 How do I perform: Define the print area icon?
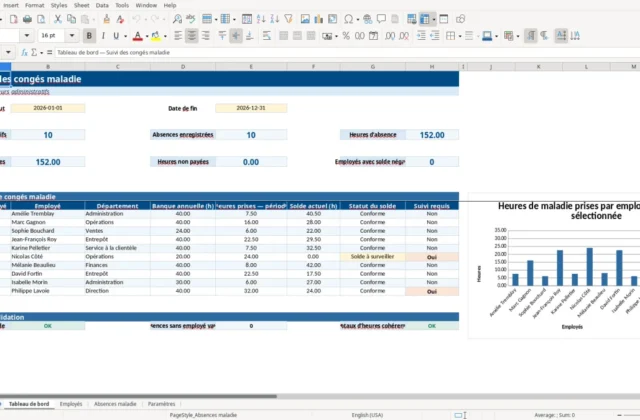click(411, 19)
